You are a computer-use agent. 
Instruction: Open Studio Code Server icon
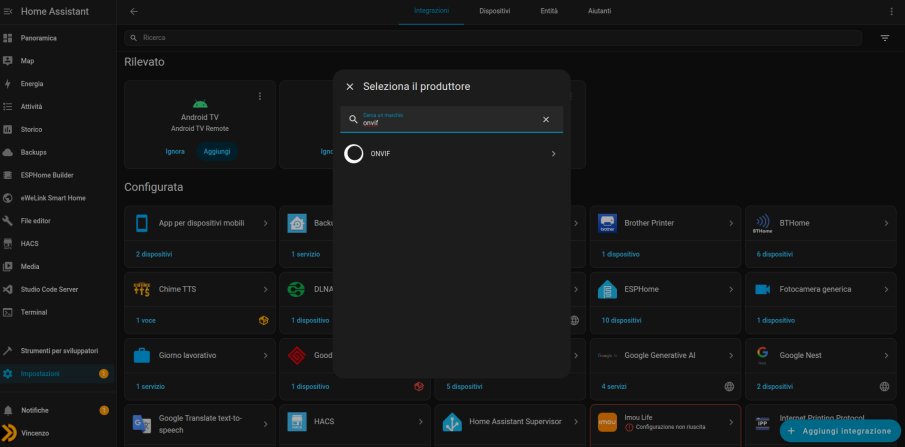click(x=8, y=289)
